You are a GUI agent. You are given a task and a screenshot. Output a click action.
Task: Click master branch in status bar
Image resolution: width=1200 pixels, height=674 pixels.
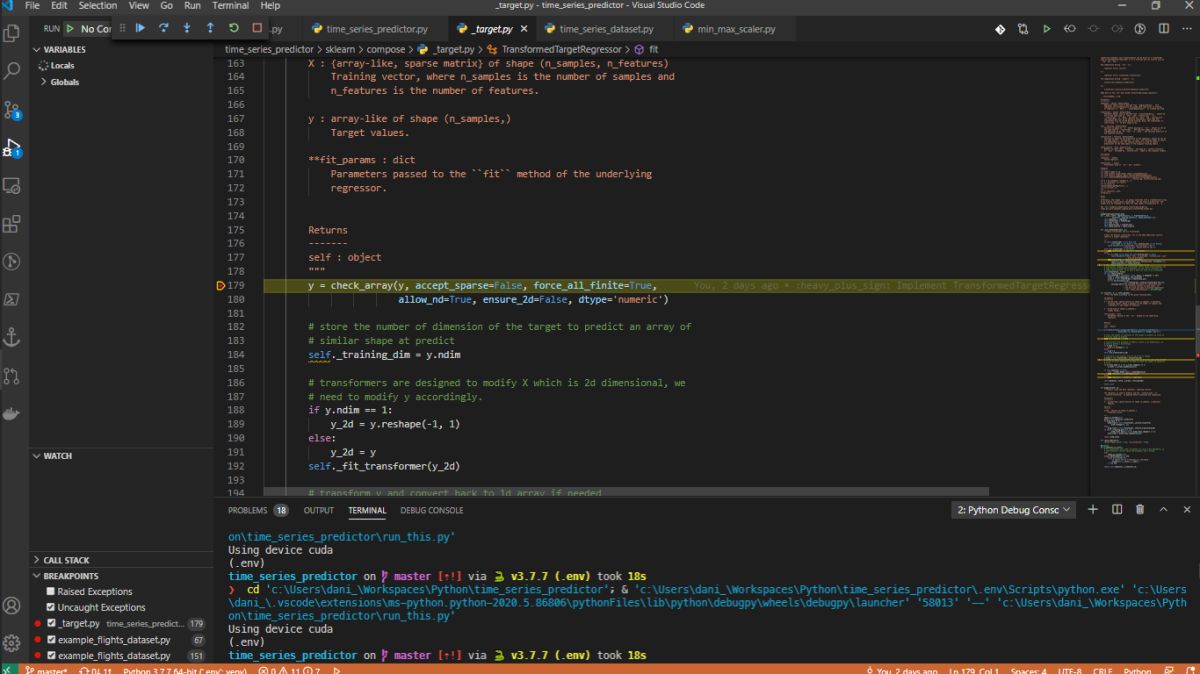pyautogui.click(x=45, y=670)
